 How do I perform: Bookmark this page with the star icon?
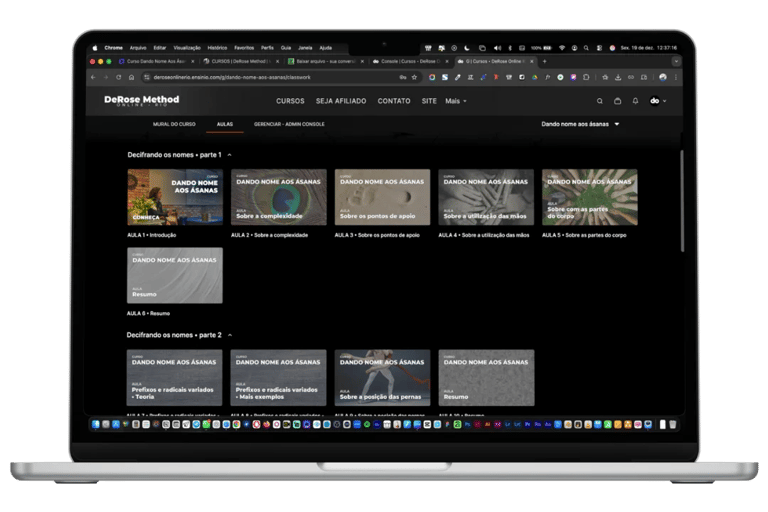tap(414, 77)
